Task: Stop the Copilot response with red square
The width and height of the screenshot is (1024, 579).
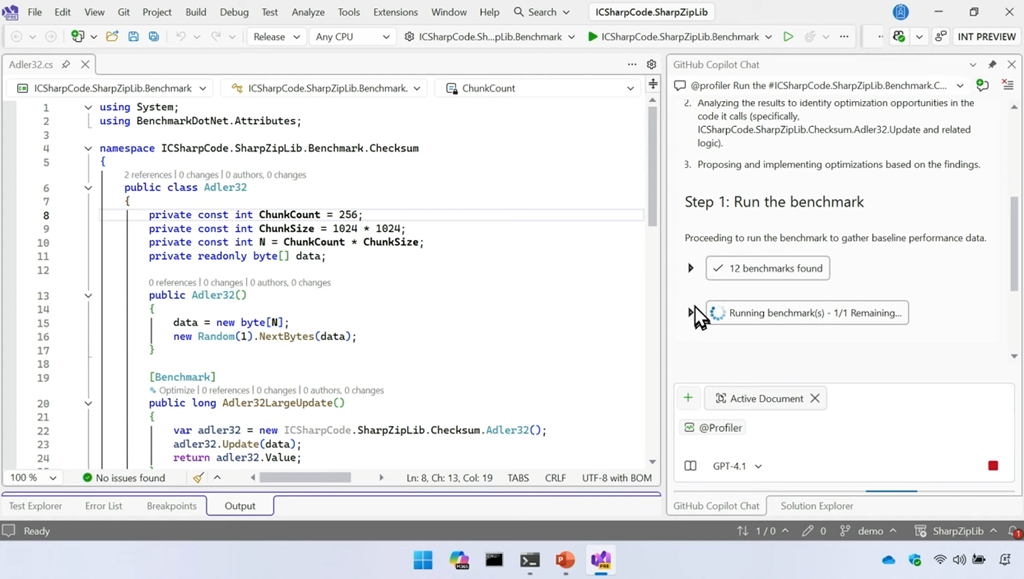Action: pyautogui.click(x=993, y=466)
